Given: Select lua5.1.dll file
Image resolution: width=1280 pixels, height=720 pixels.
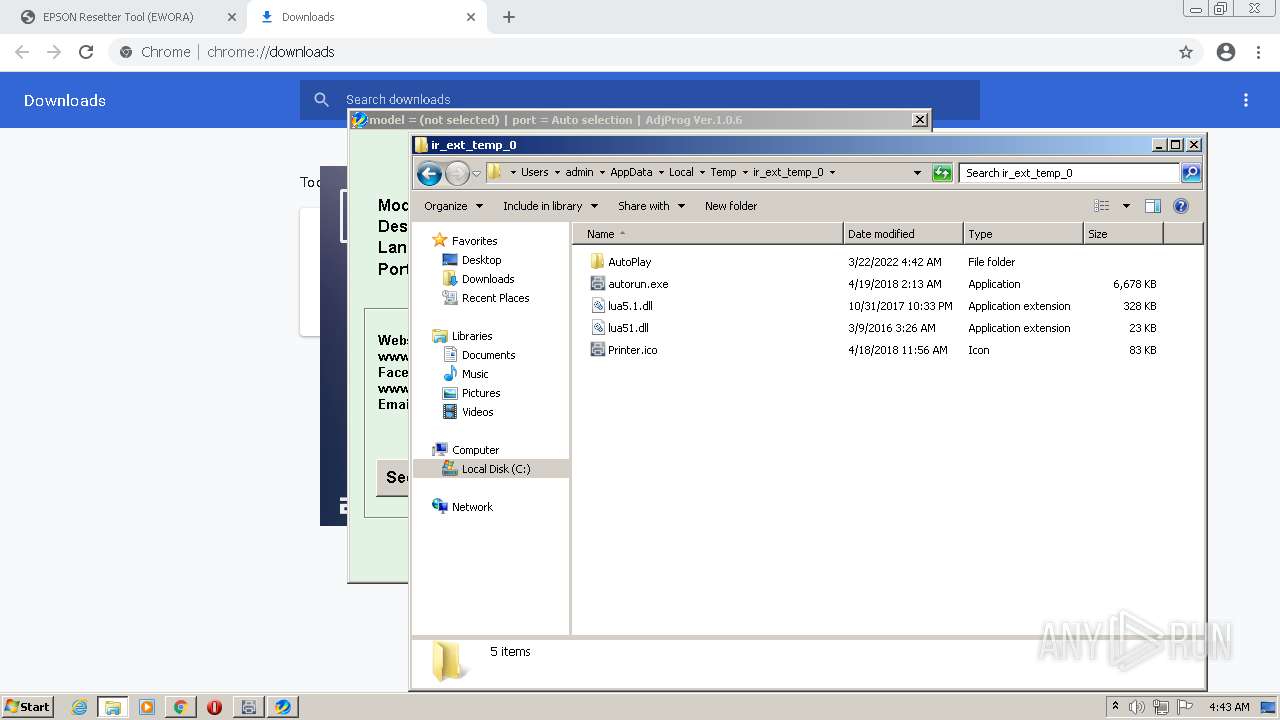Looking at the screenshot, I should 630,306.
